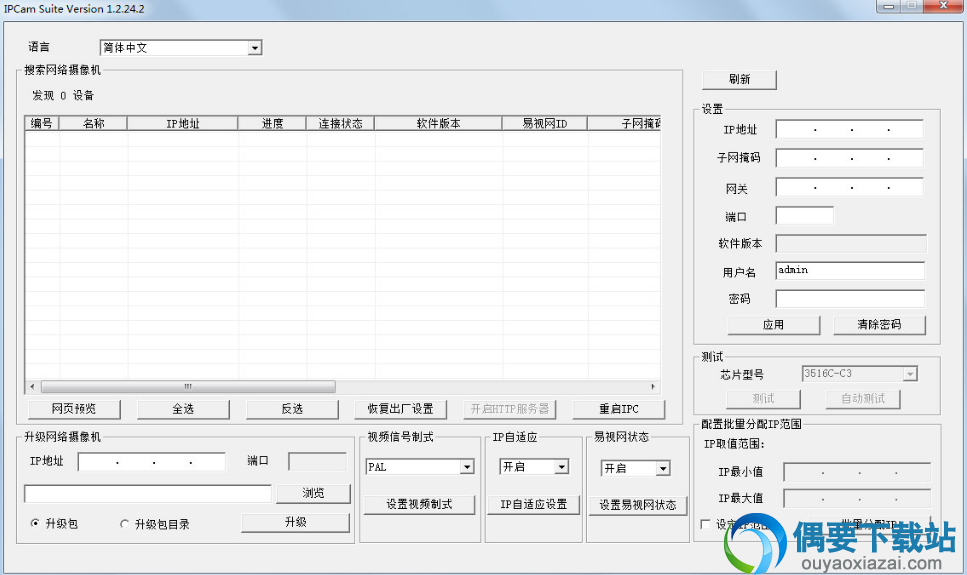
Task: Click the 连接状态 column header
Action: (340, 123)
